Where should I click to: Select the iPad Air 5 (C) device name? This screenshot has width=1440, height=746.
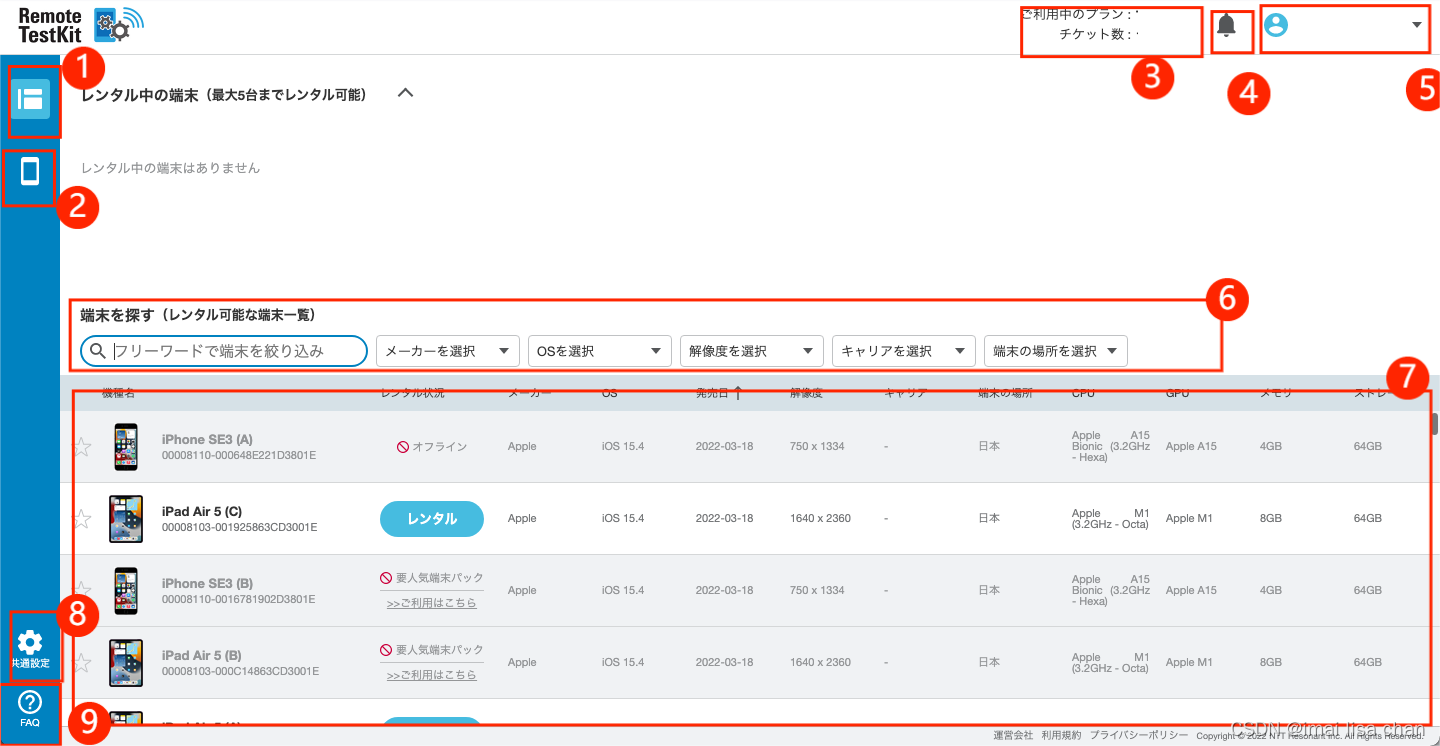(x=202, y=512)
